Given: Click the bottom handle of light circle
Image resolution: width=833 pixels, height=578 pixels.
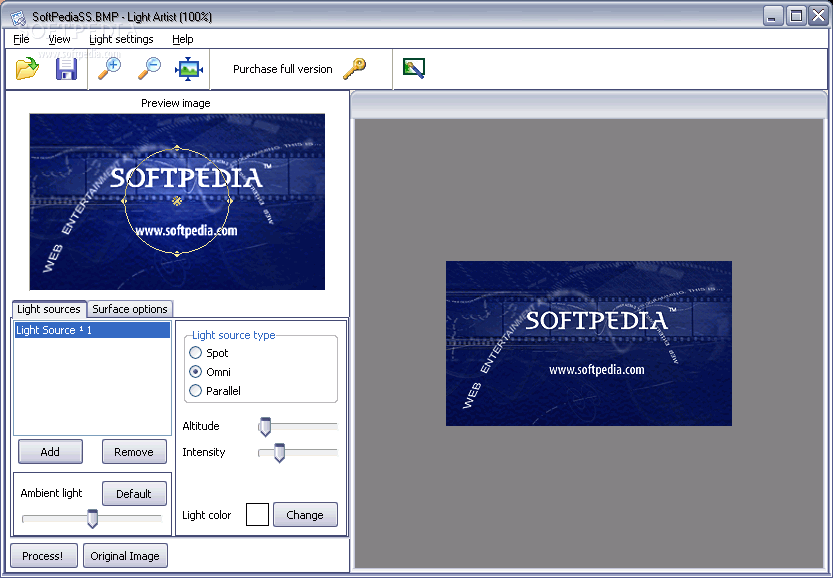Looking at the screenshot, I should 177,254.
